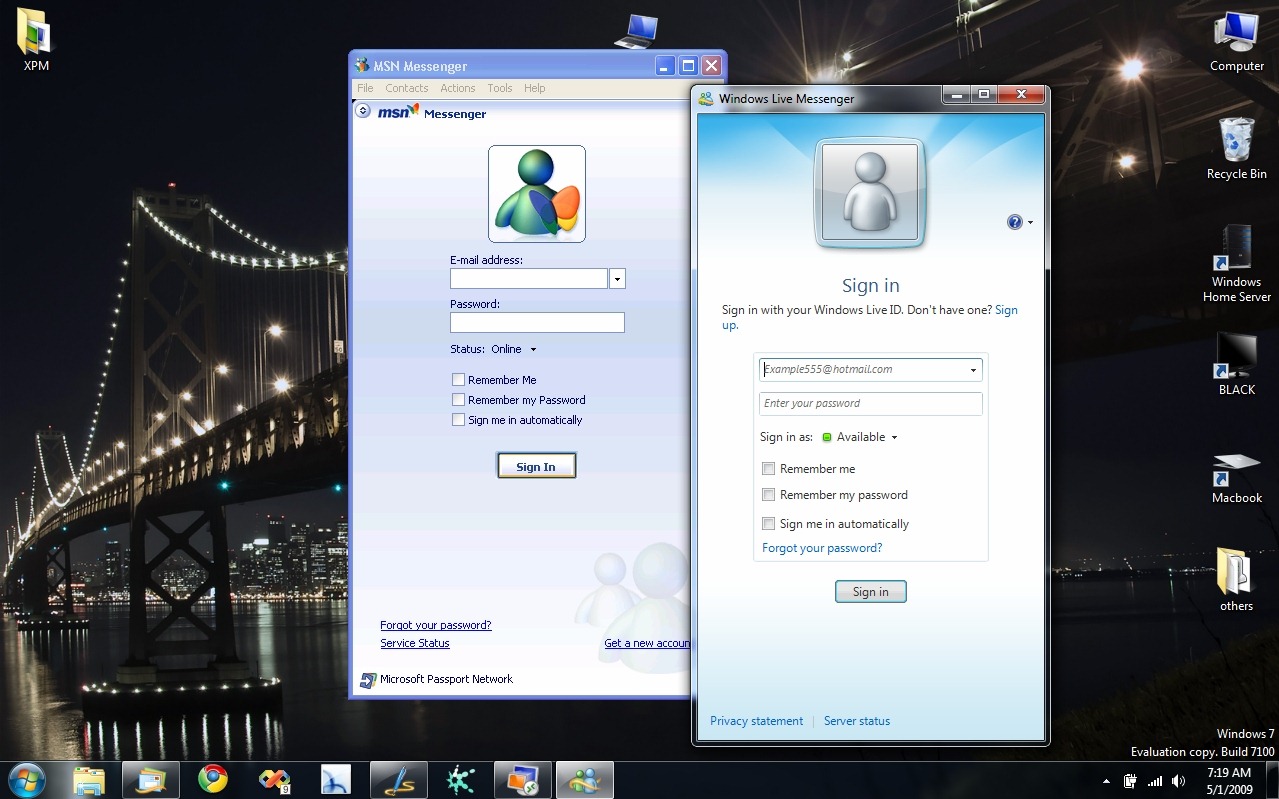Open the Computer desktop icon

pos(1237,42)
